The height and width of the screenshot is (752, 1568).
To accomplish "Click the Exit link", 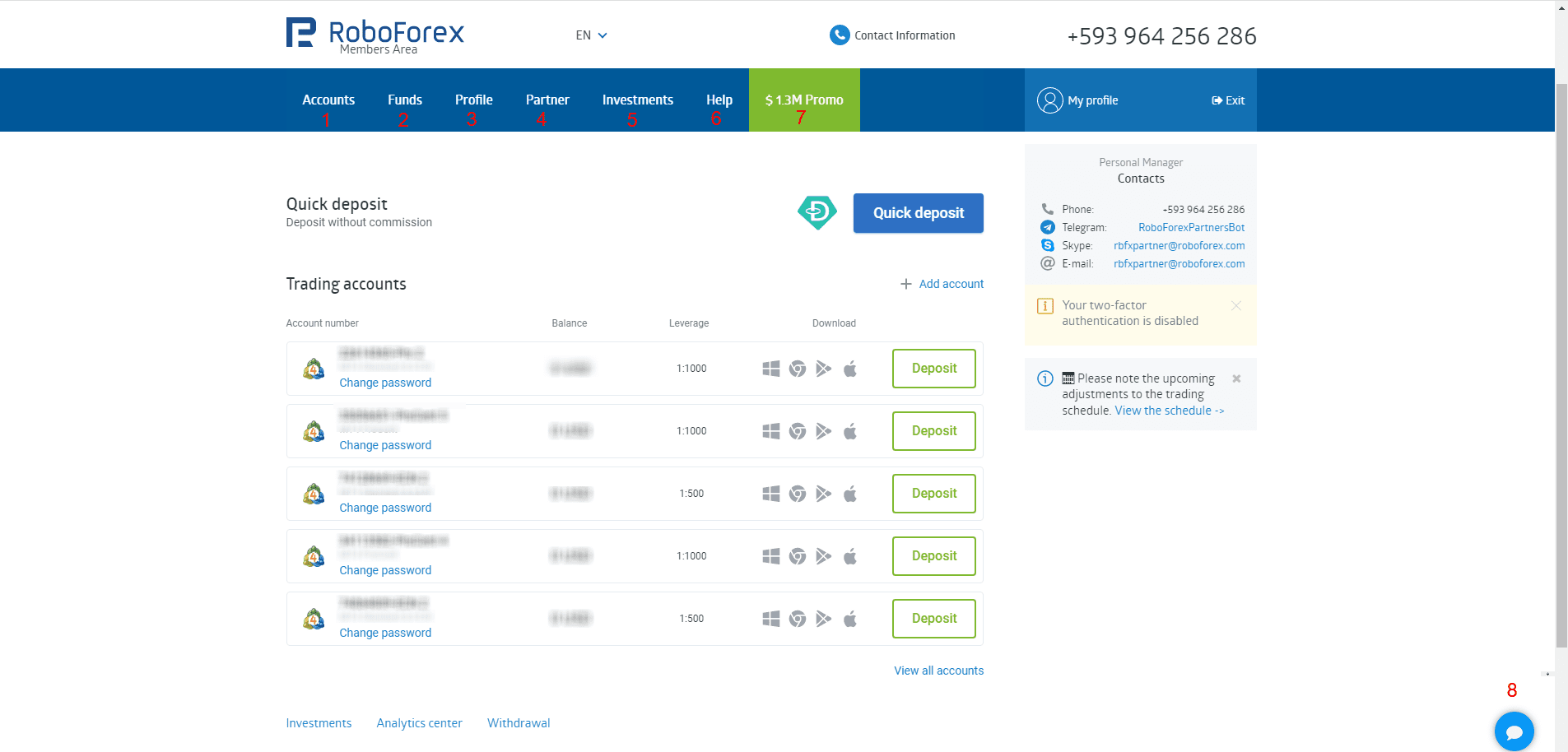I will coord(1228,100).
